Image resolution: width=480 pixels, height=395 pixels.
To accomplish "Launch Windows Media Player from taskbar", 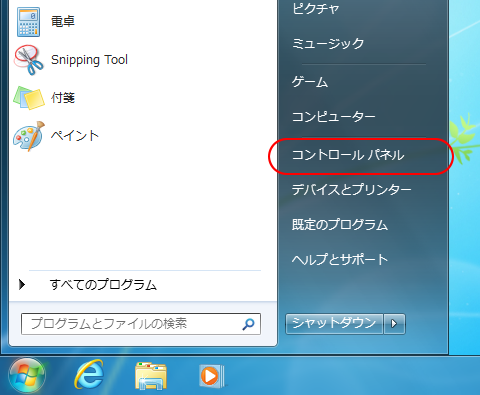I will coord(211,376).
